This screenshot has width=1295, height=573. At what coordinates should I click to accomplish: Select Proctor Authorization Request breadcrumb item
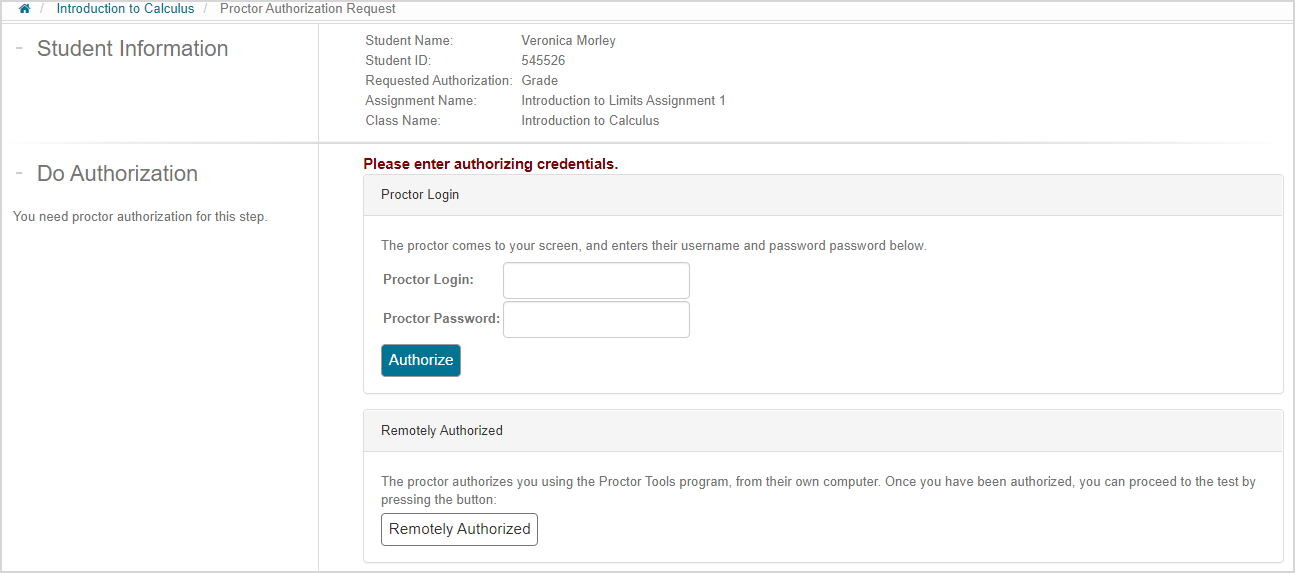(x=307, y=9)
